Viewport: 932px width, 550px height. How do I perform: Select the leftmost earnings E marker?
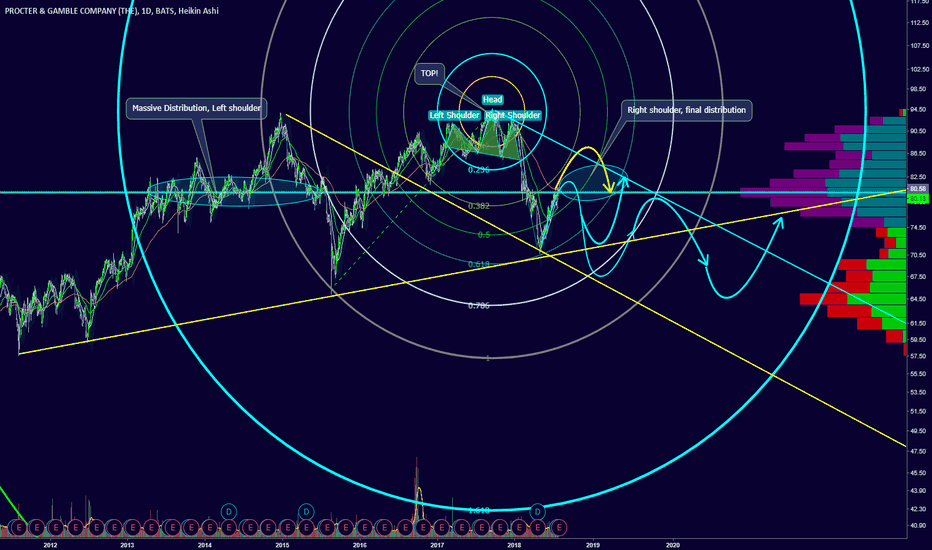click(x=19, y=527)
